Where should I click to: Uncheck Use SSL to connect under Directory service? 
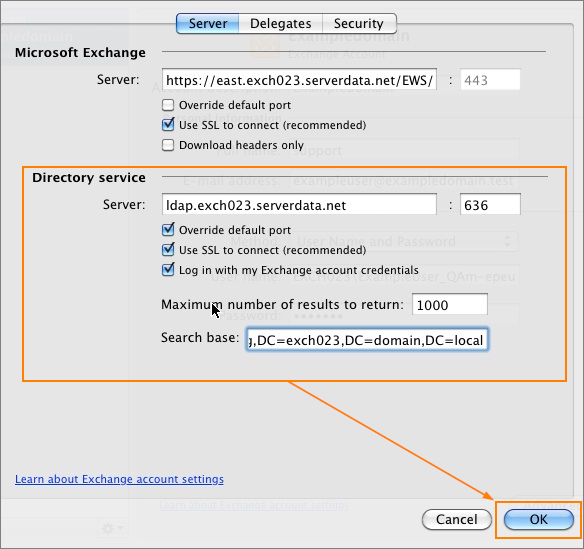168,250
